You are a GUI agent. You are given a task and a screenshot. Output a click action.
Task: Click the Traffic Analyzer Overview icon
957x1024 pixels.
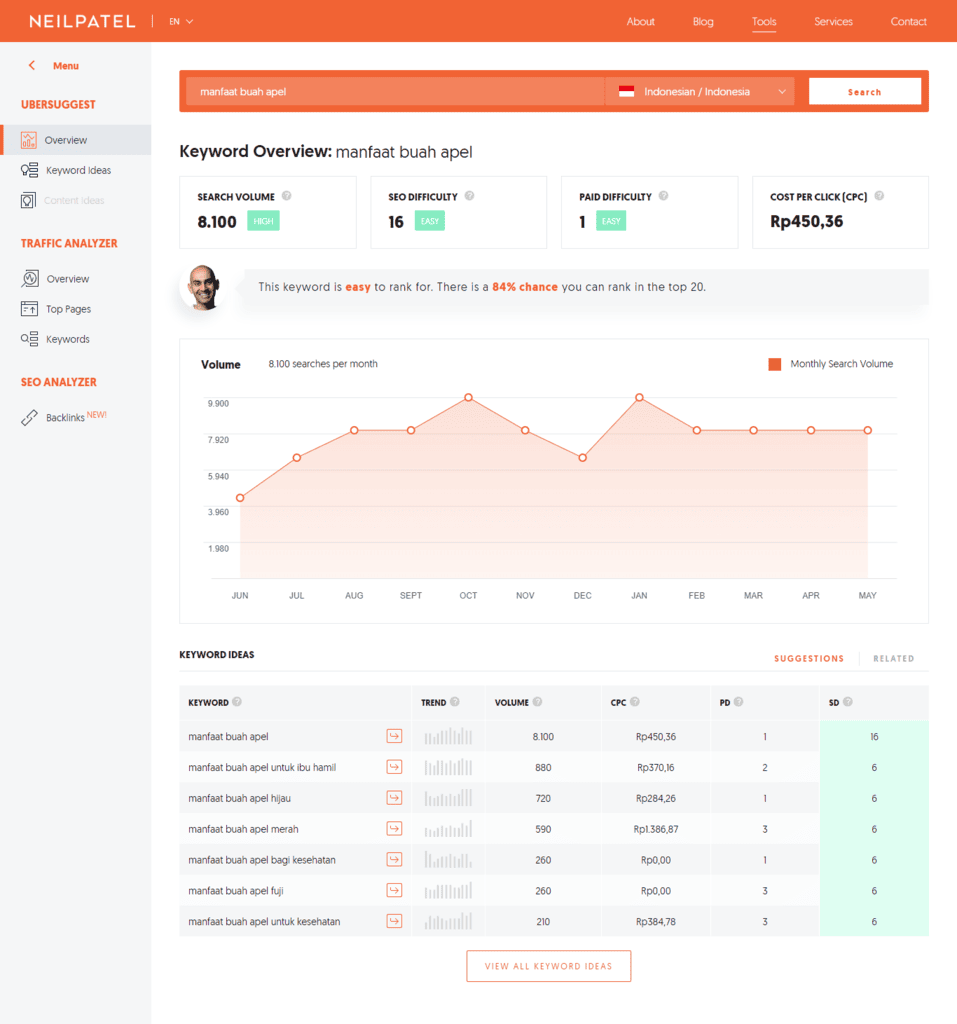click(x=29, y=279)
